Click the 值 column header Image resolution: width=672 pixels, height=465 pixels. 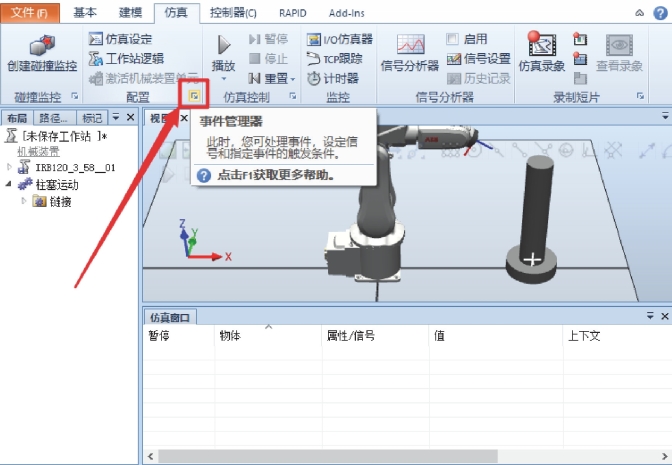coord(496,336)
